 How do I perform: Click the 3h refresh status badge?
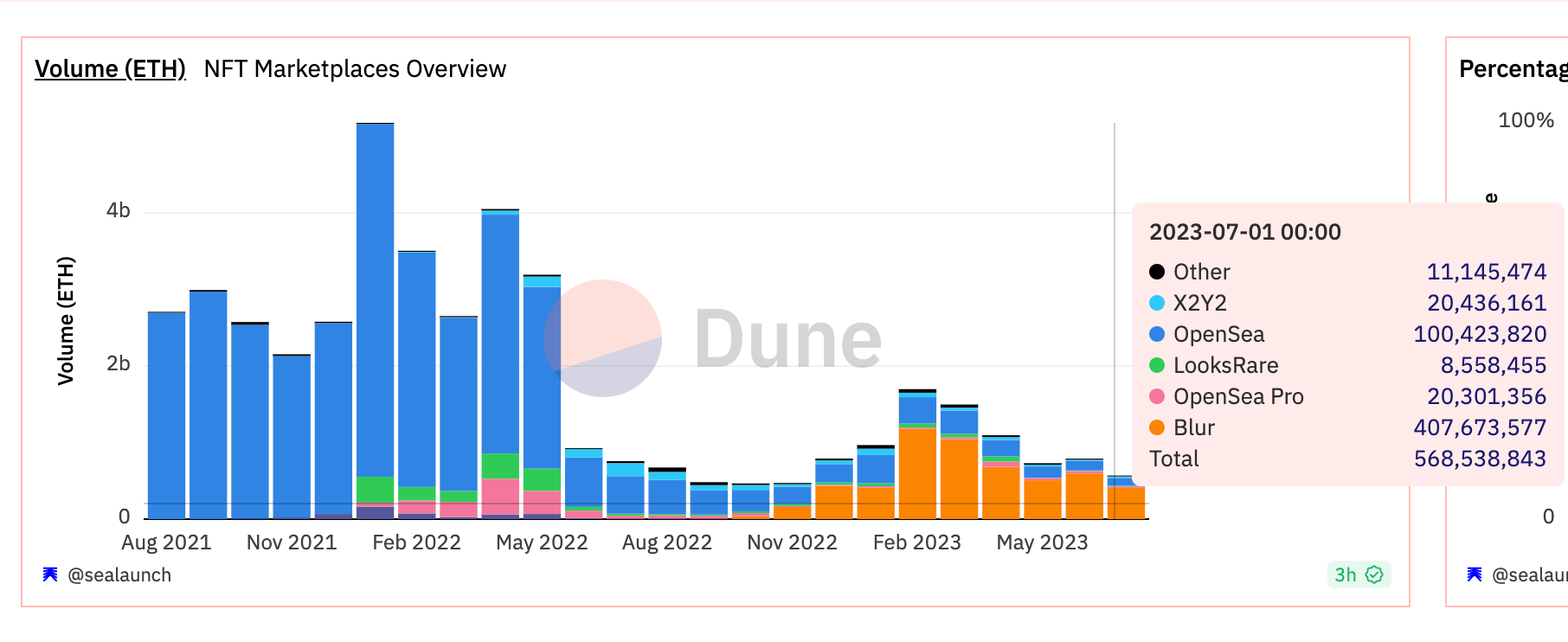[x=1359, y=575]
